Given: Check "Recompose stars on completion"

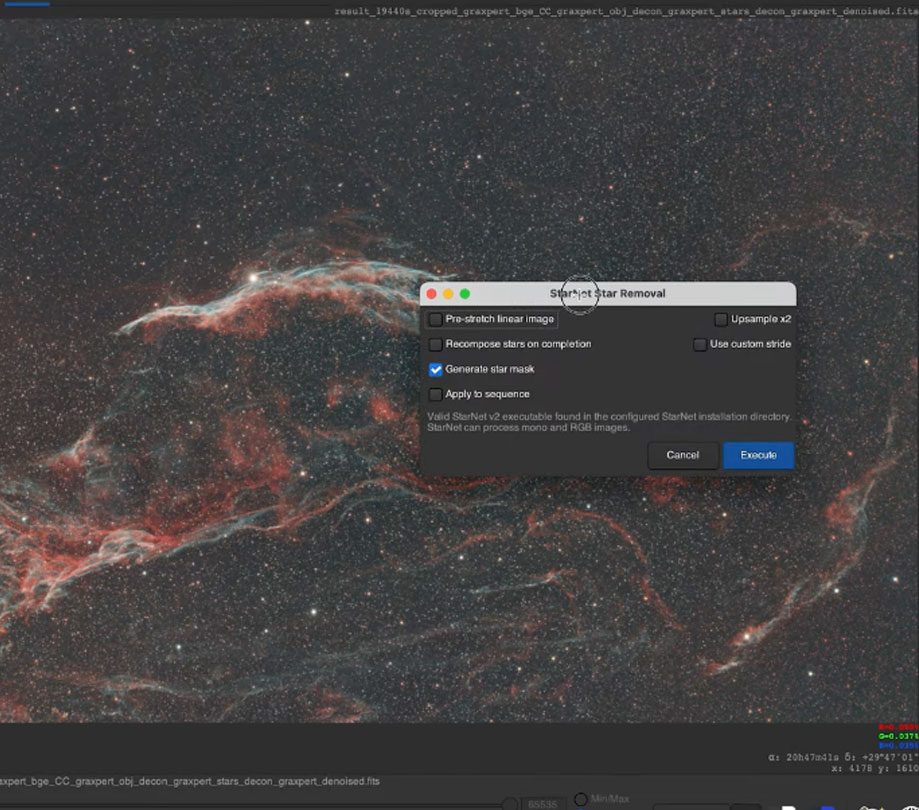Looking at the screenshot, I should pyautogui.click(x=436, y=344).
